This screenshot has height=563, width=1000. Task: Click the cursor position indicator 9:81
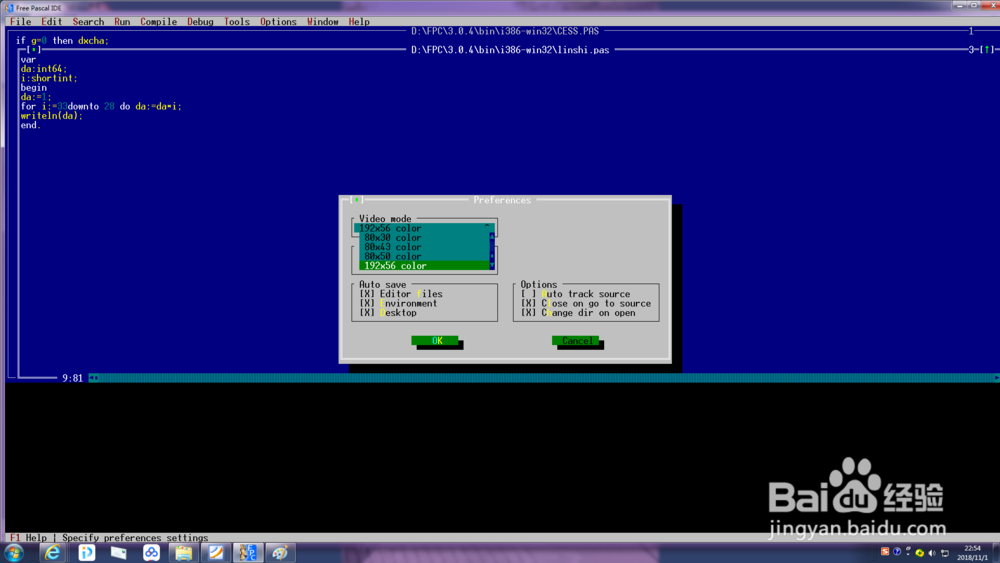pos(72,378)
